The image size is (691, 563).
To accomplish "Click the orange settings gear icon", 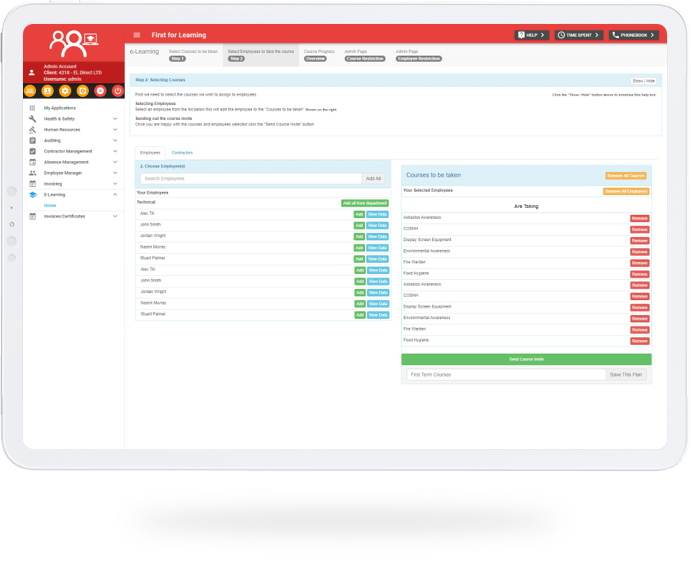I will point(65,91).
